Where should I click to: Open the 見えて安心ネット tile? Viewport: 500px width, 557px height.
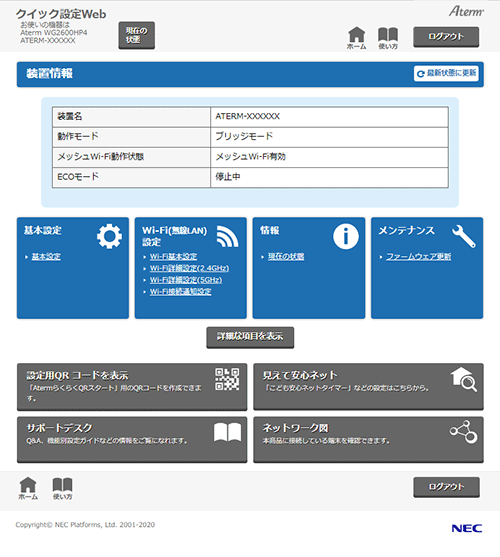coord(368,386)
